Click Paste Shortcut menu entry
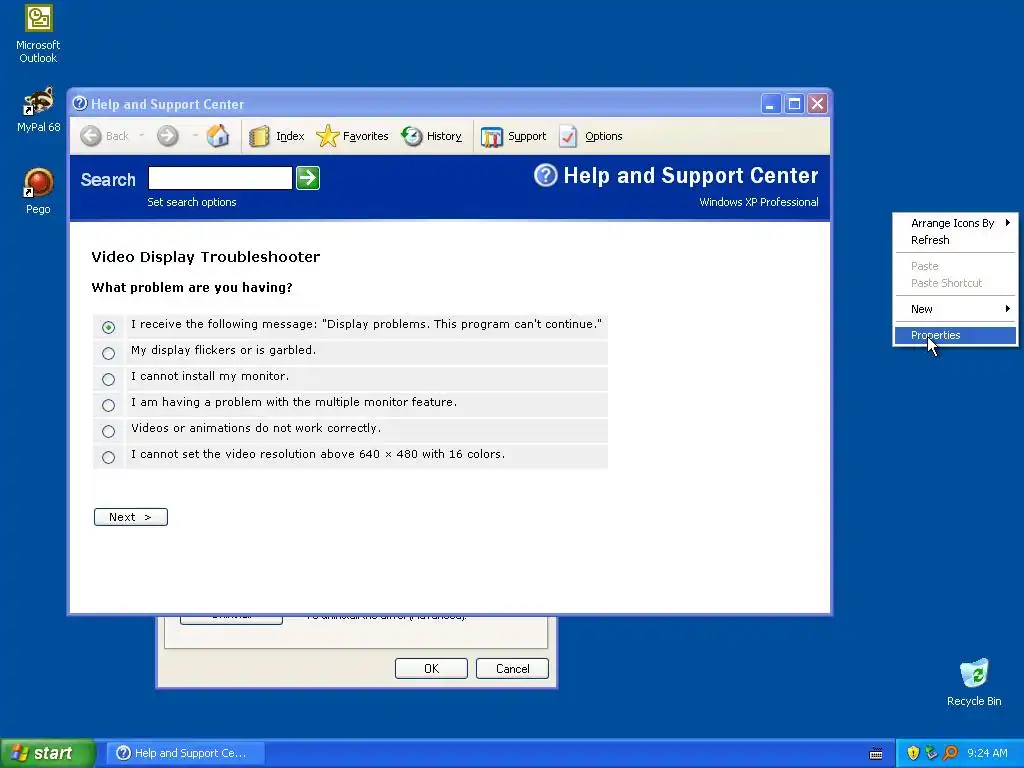Image resolution: width=1024 pixels, height=768 pixels. (955, 283)
